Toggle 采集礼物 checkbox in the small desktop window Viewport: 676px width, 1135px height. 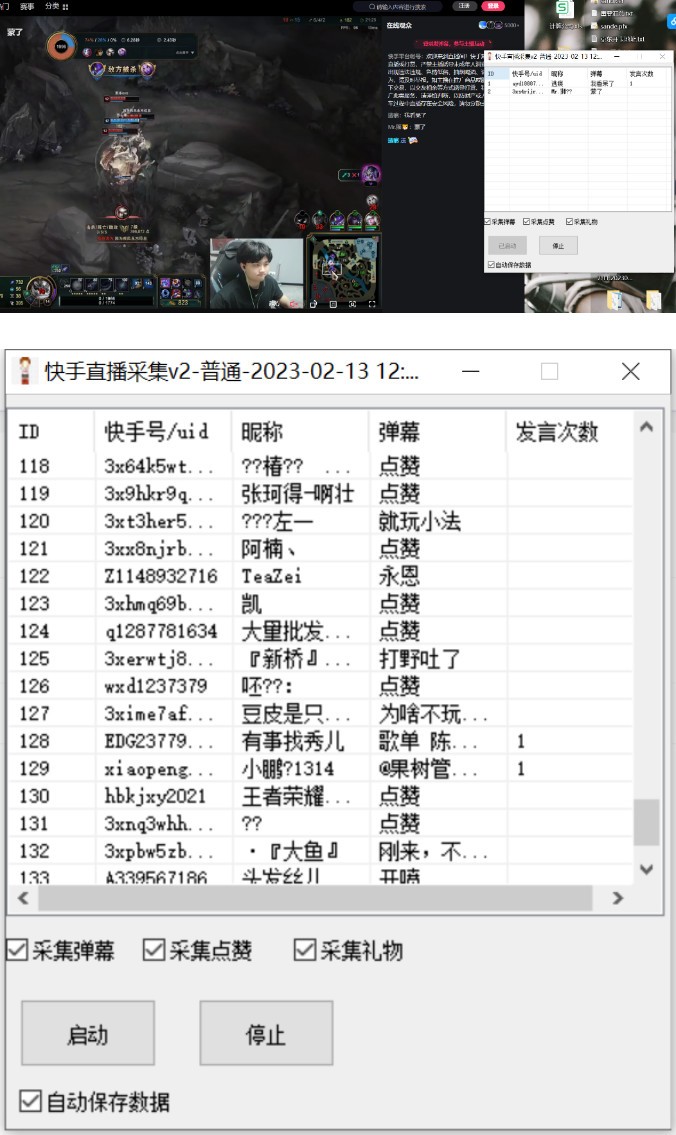[570, 221]
